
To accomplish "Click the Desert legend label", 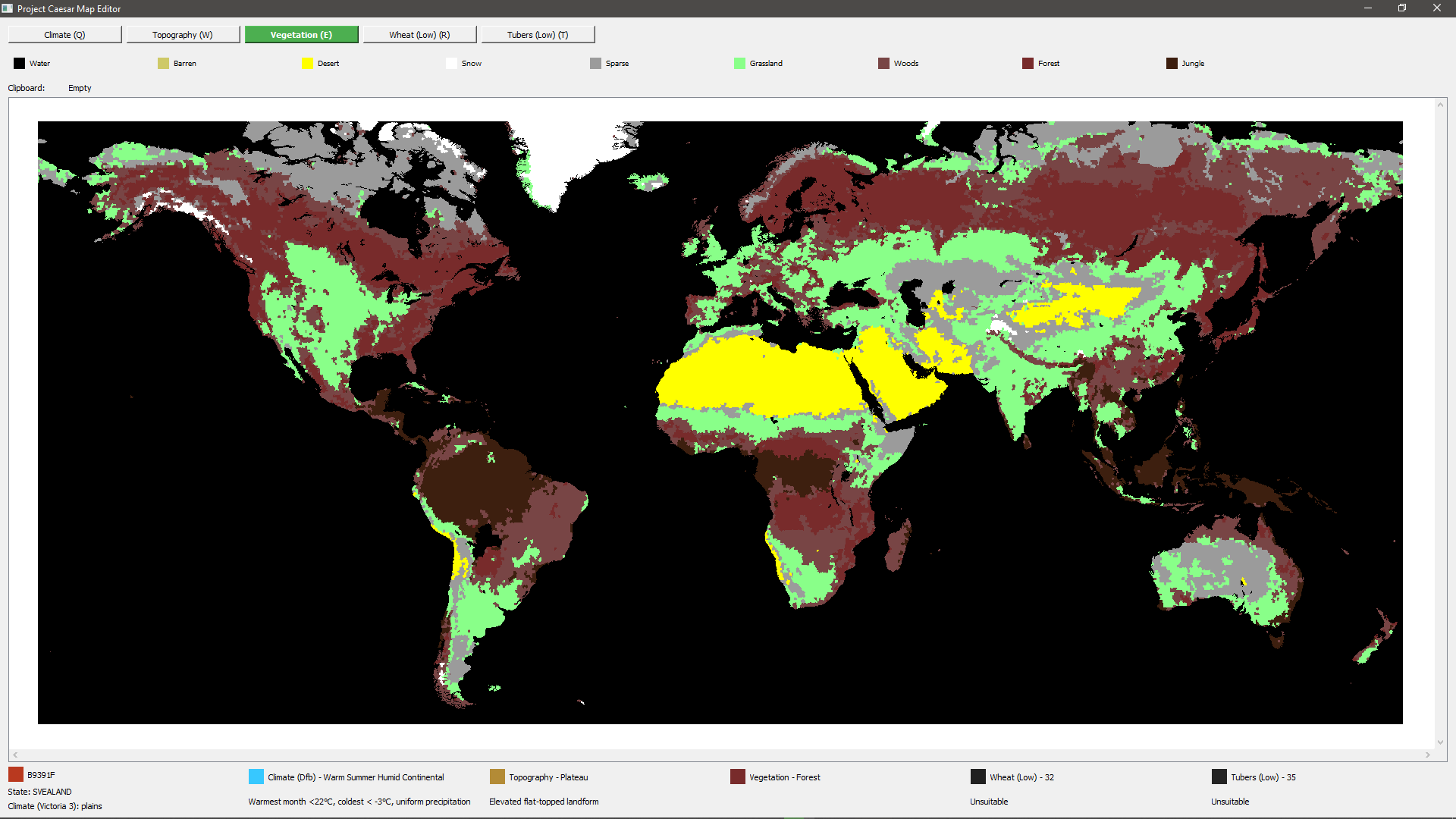I will coord(328,64).
